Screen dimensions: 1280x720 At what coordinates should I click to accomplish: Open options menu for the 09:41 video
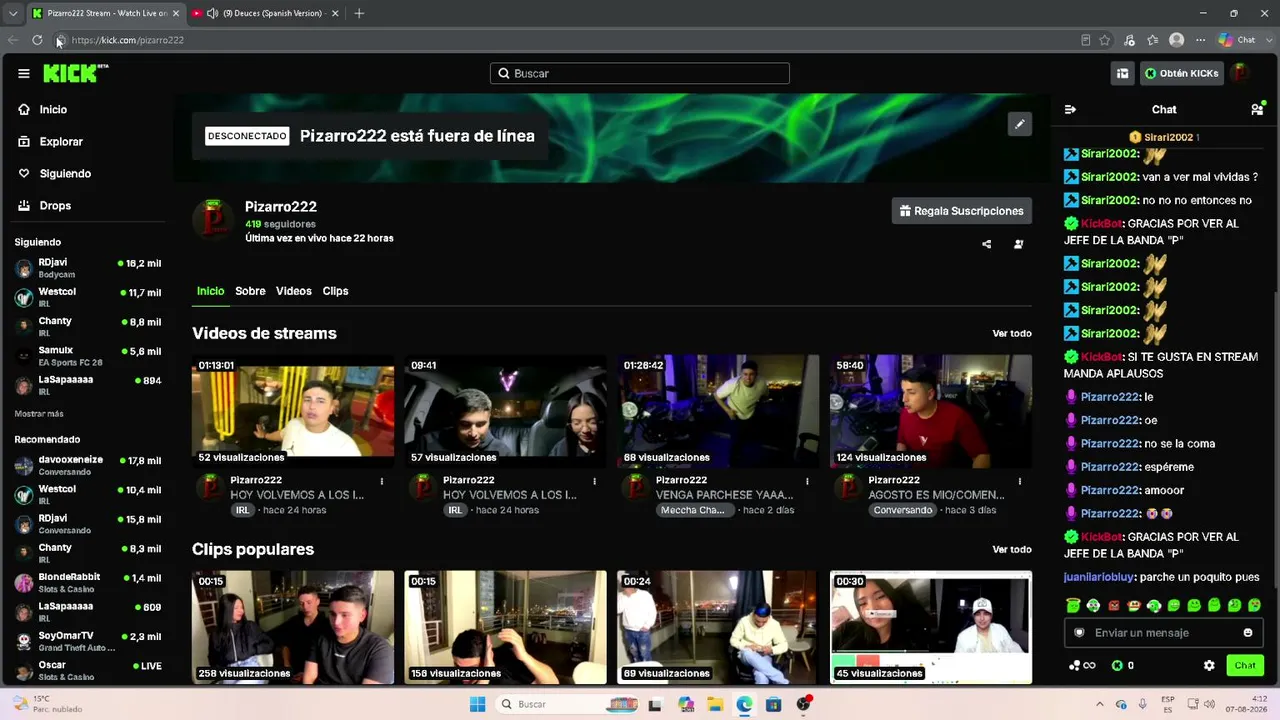coord(594,481)
